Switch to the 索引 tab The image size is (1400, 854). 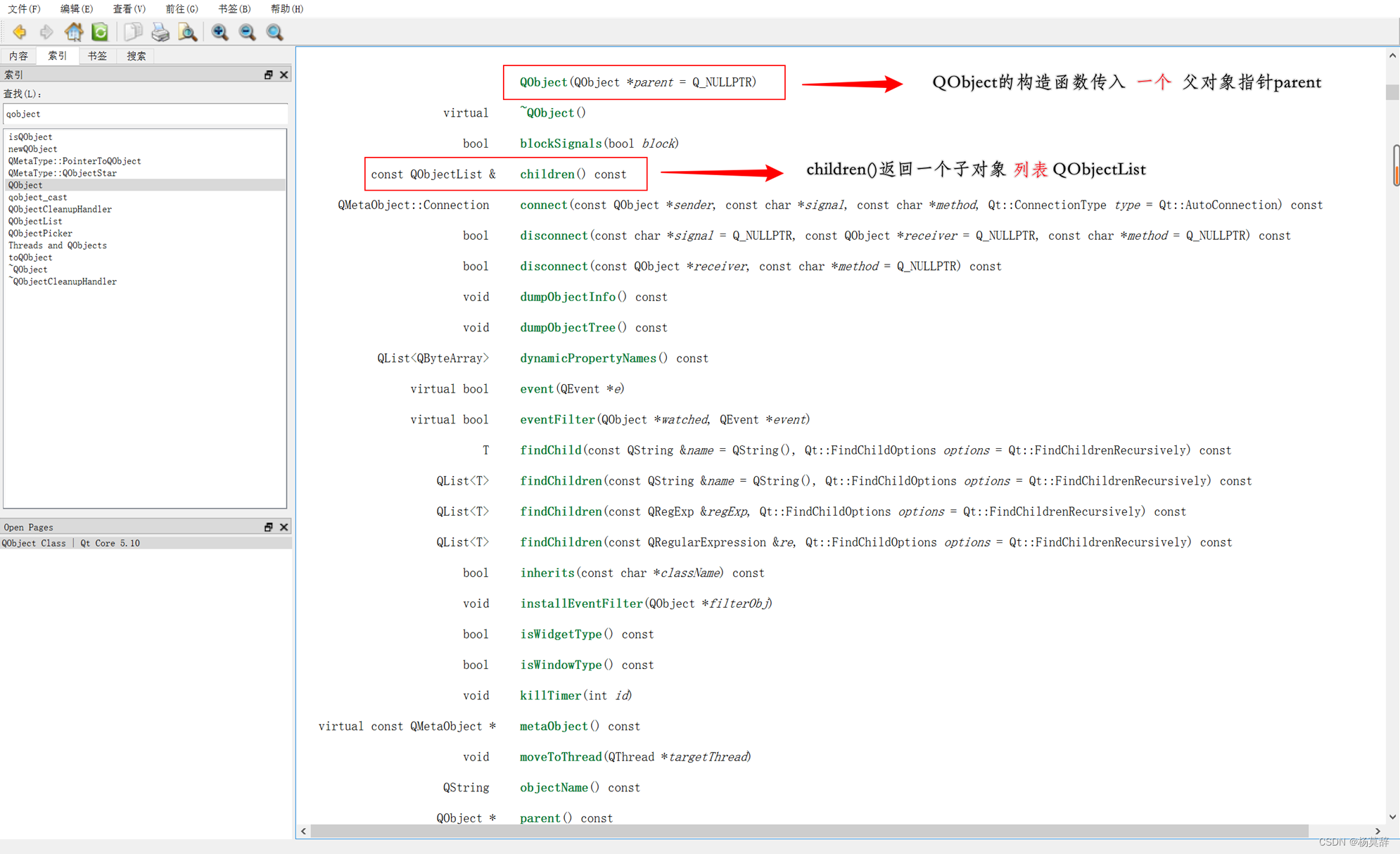coord(58,56)
